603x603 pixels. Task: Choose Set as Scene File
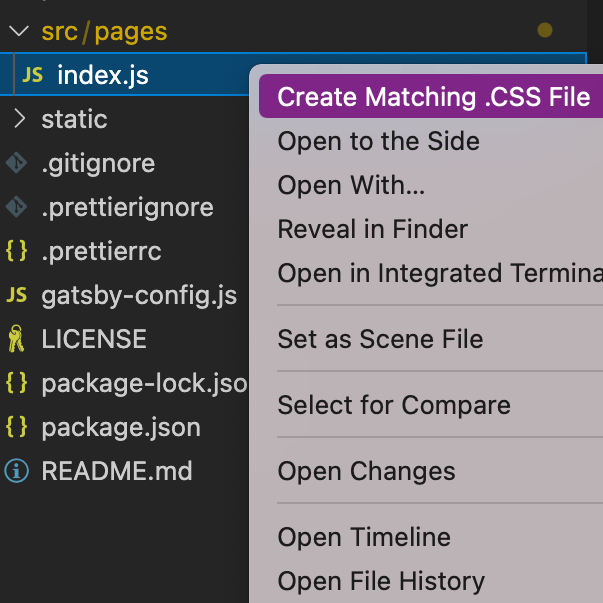click(380, 339)
